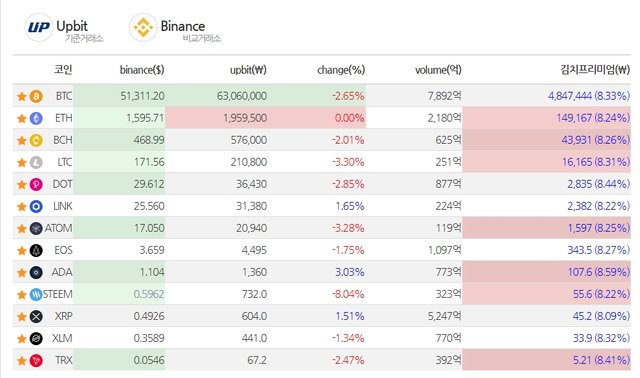
Task: Select the XRP ticker label
Action: pyautogui.click(x=64, y=317)
